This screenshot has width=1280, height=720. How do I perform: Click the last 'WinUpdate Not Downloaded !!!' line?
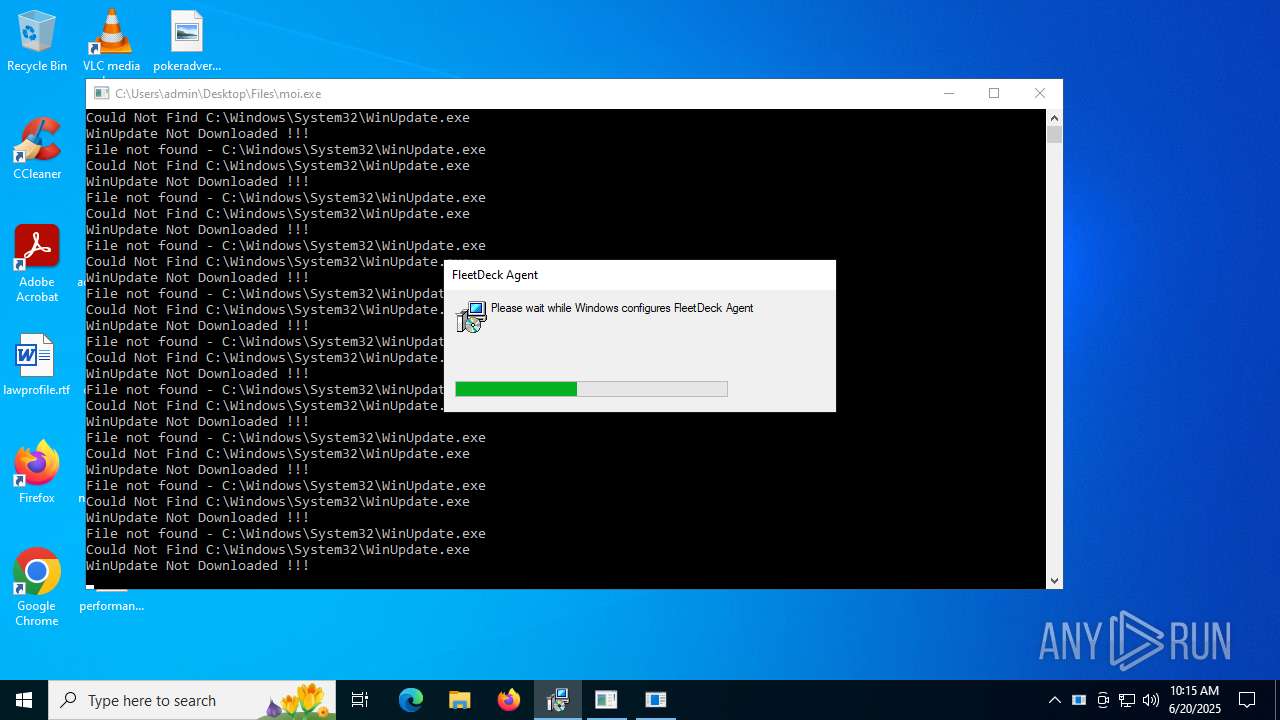pos(198,566)
